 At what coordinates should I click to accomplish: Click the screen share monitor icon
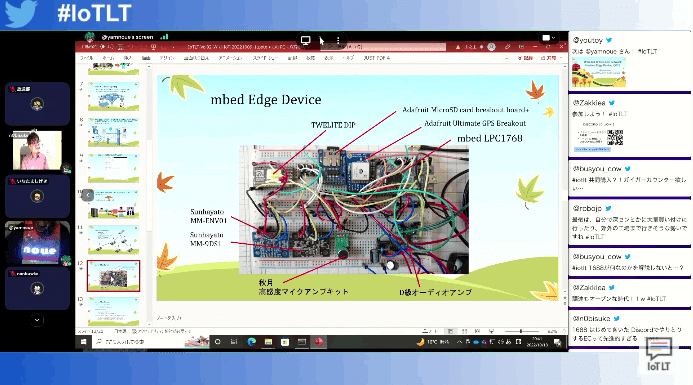tap(305, 41)
